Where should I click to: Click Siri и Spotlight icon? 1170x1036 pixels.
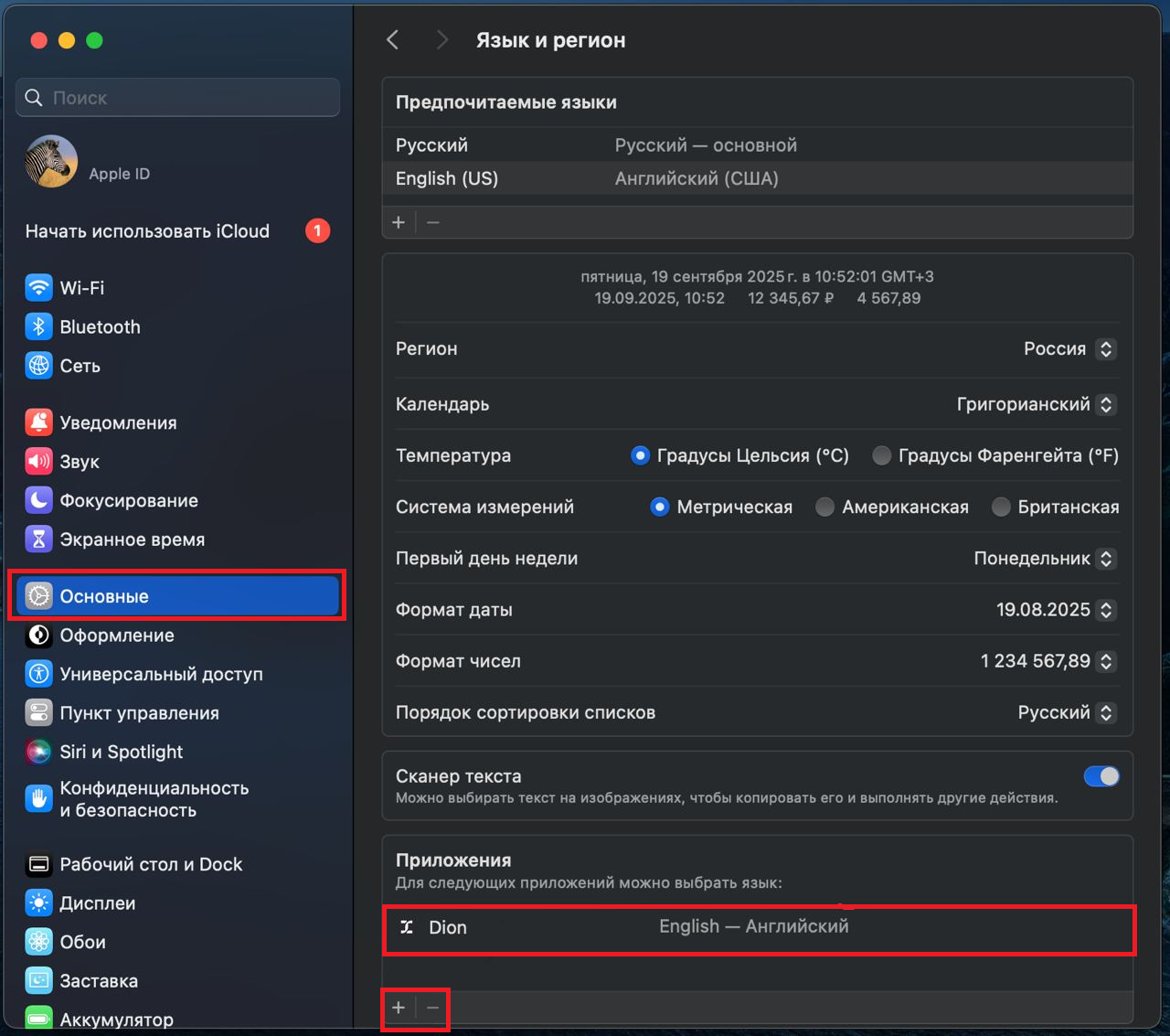pyautogui.click(x=38, y=752)
